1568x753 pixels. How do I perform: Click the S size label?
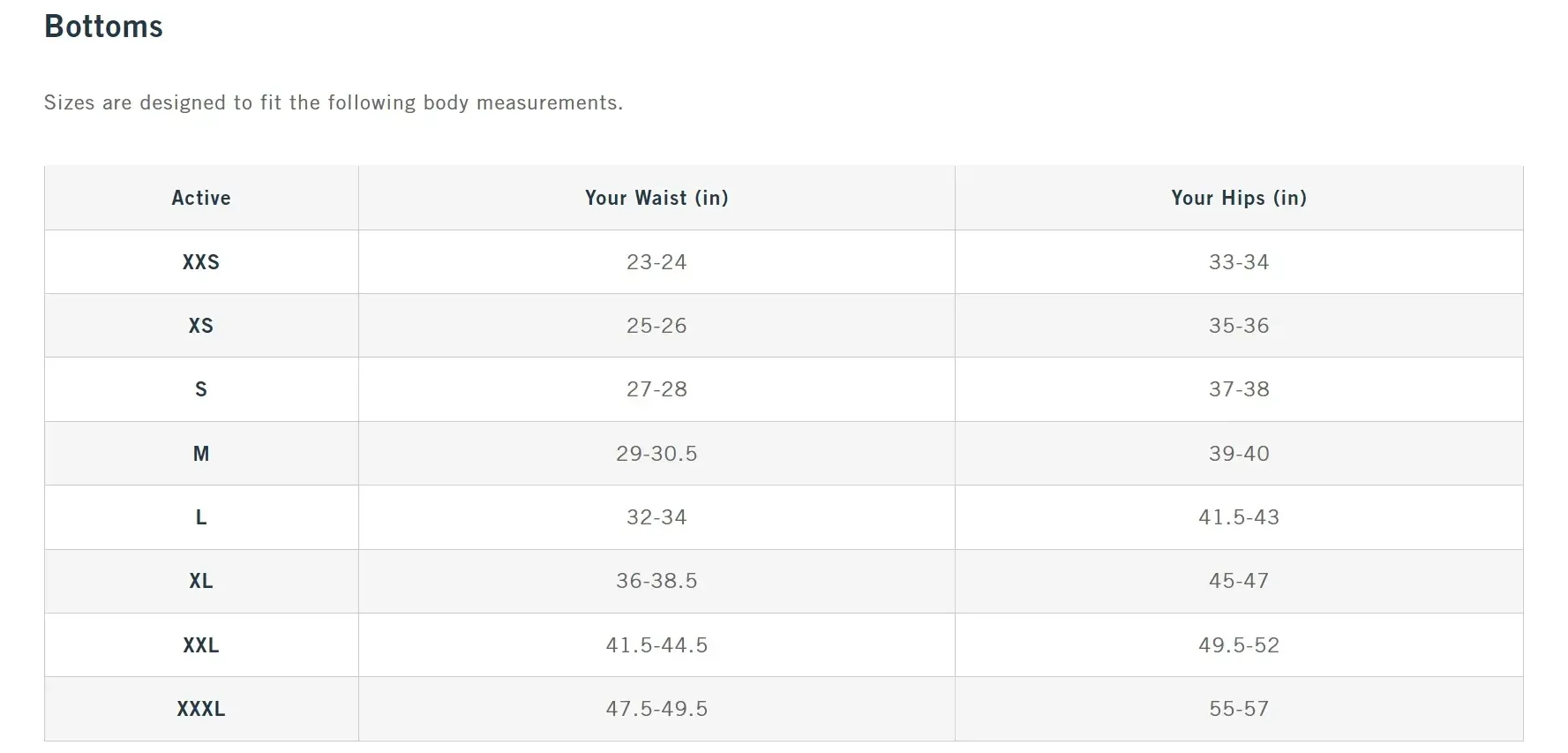[201, 389]
